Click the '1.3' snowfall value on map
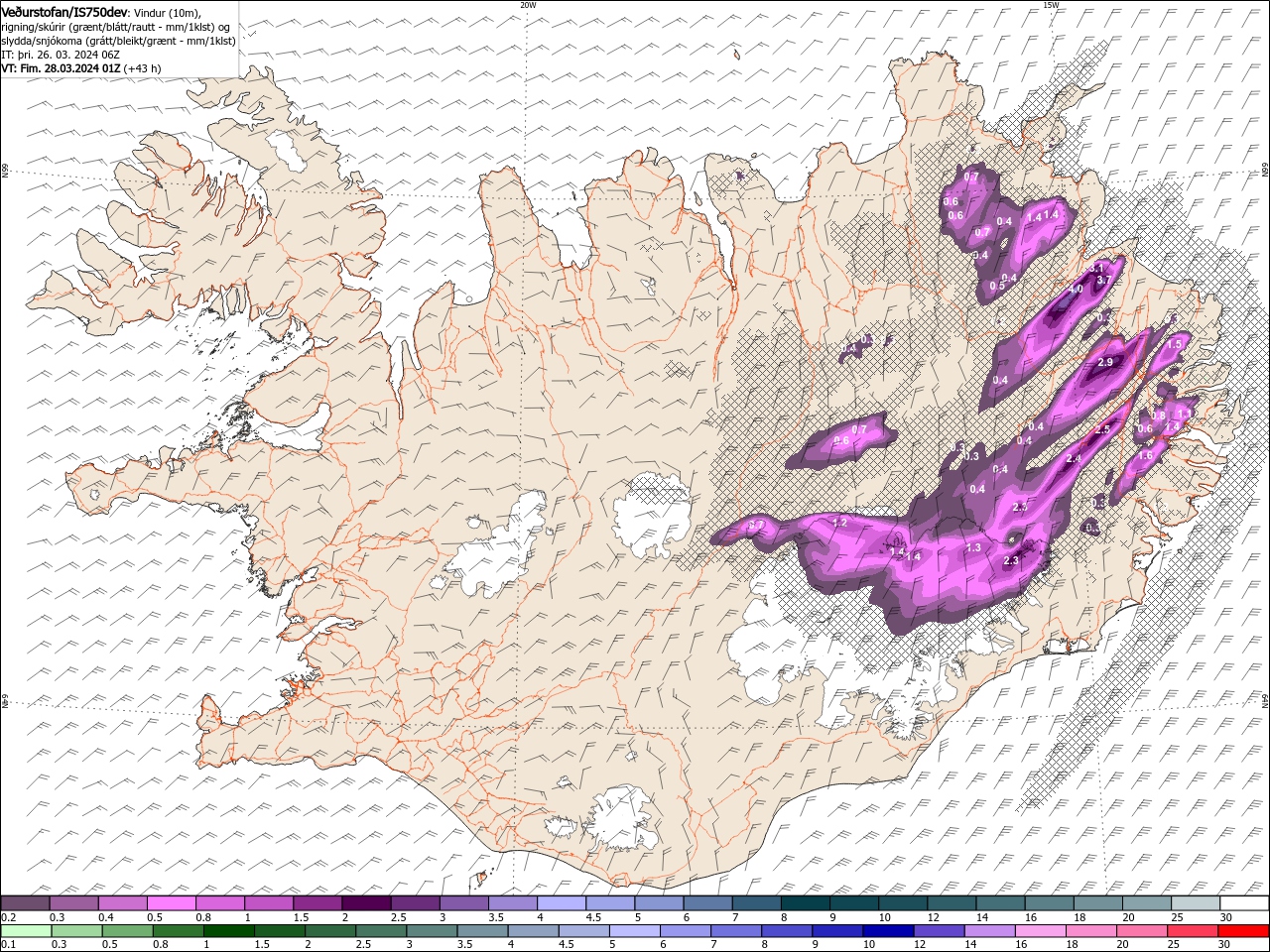Screen dimensions: 1270x952 click(x=973, y=547)
